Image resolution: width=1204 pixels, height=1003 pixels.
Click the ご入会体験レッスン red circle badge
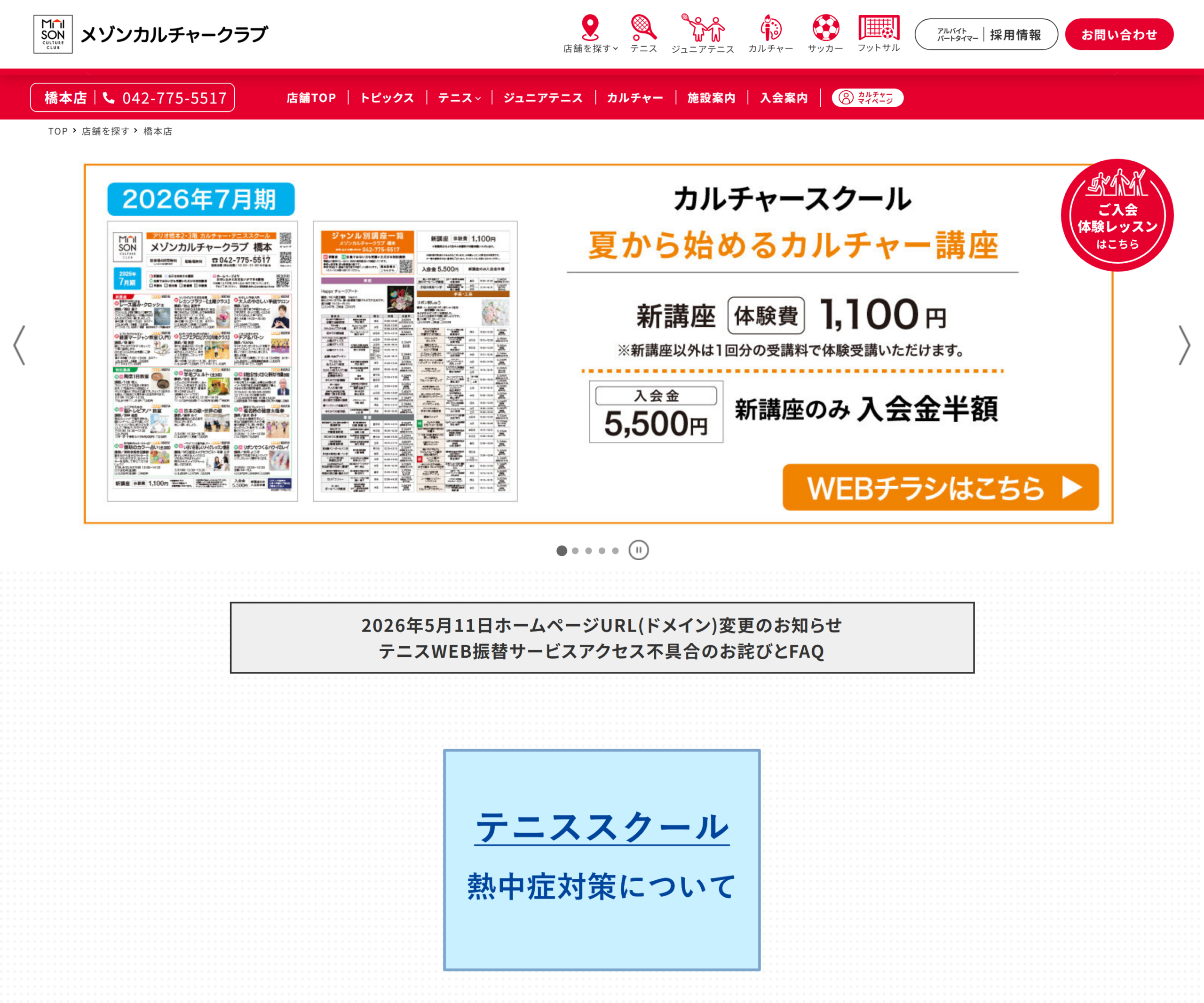(1117, 215)
